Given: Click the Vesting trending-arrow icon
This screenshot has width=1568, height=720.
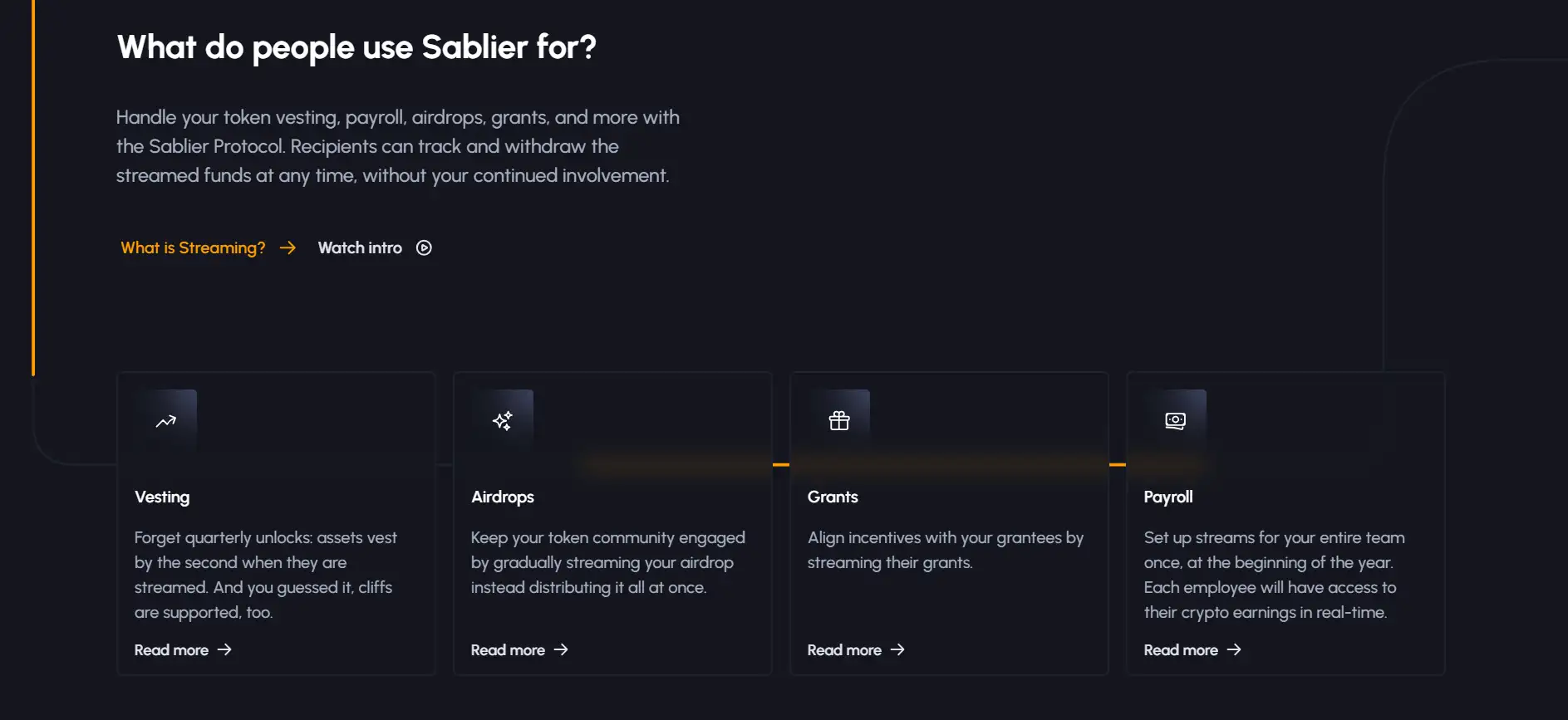Looking at the screenshot, I should [166, 421].
